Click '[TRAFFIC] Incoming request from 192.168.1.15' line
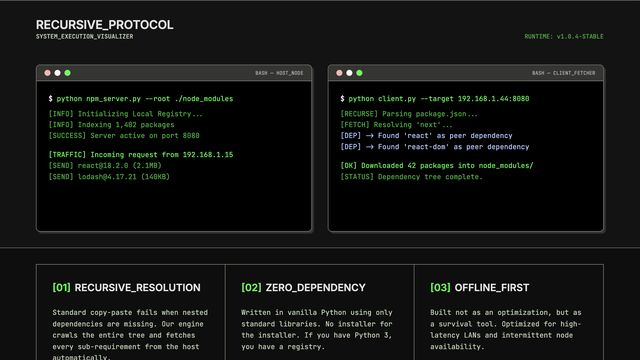Screen dimensions: 640x360 pyautogui.click(x=141, y=155)
